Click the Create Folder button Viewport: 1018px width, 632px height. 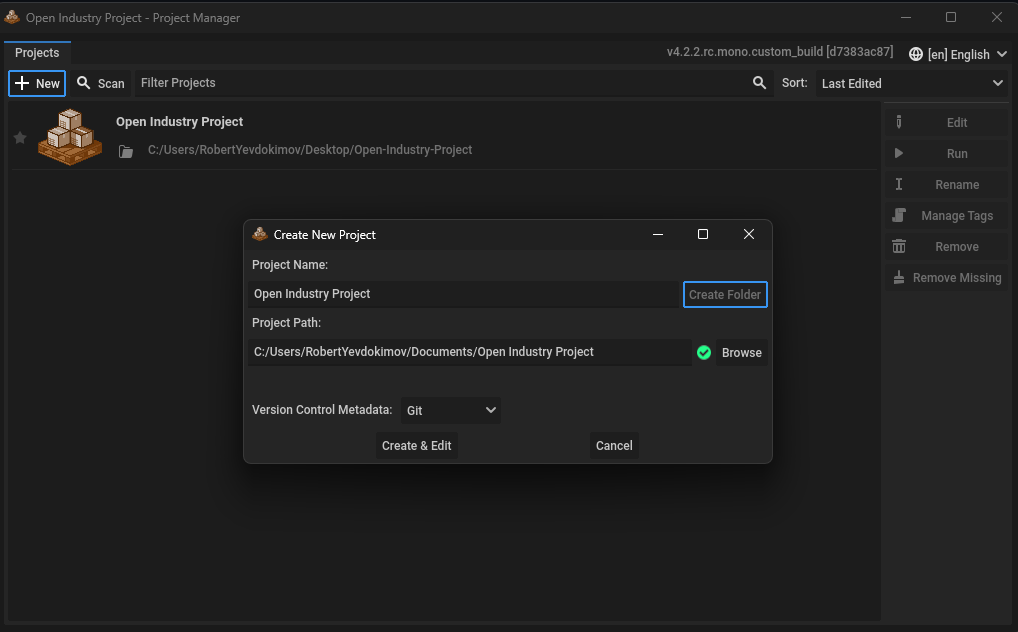[x=725, y=294]
